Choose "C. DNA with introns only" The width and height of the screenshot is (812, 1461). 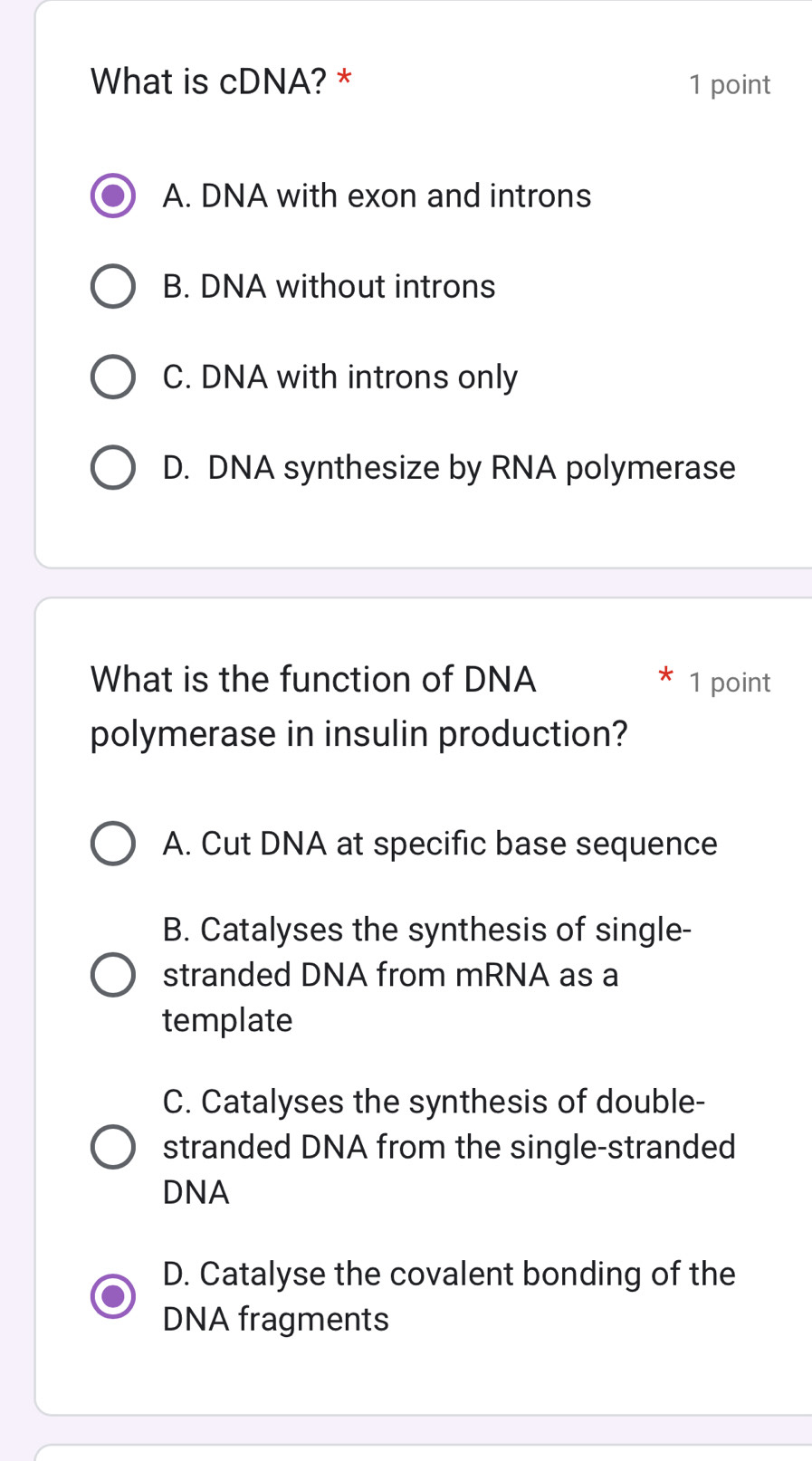tap(112, 377)
